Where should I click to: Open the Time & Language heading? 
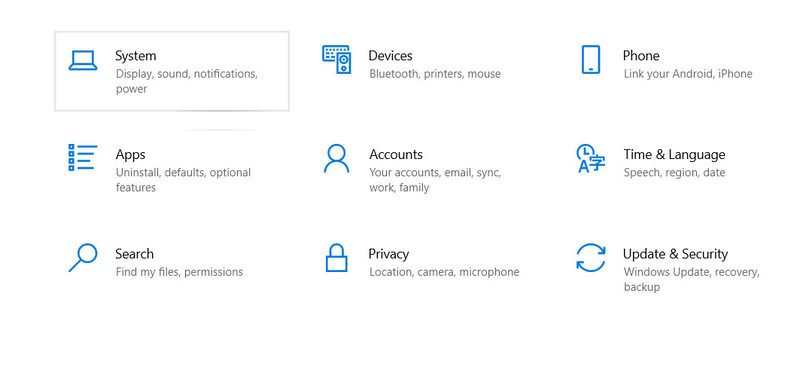pos(674,155)
